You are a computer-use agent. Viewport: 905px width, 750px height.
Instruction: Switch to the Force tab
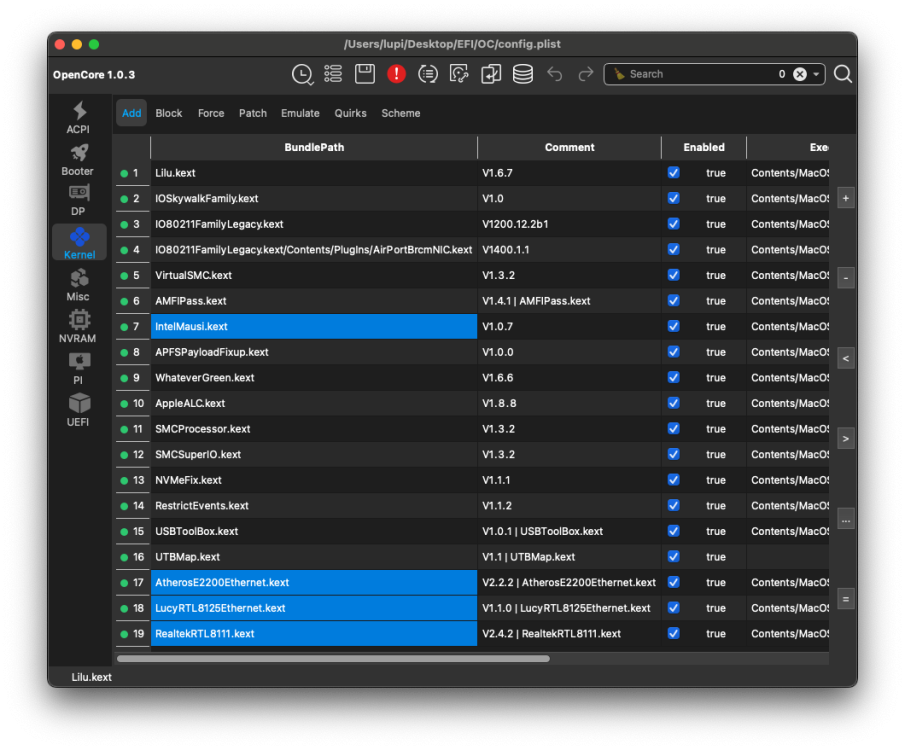click(211, 113)
